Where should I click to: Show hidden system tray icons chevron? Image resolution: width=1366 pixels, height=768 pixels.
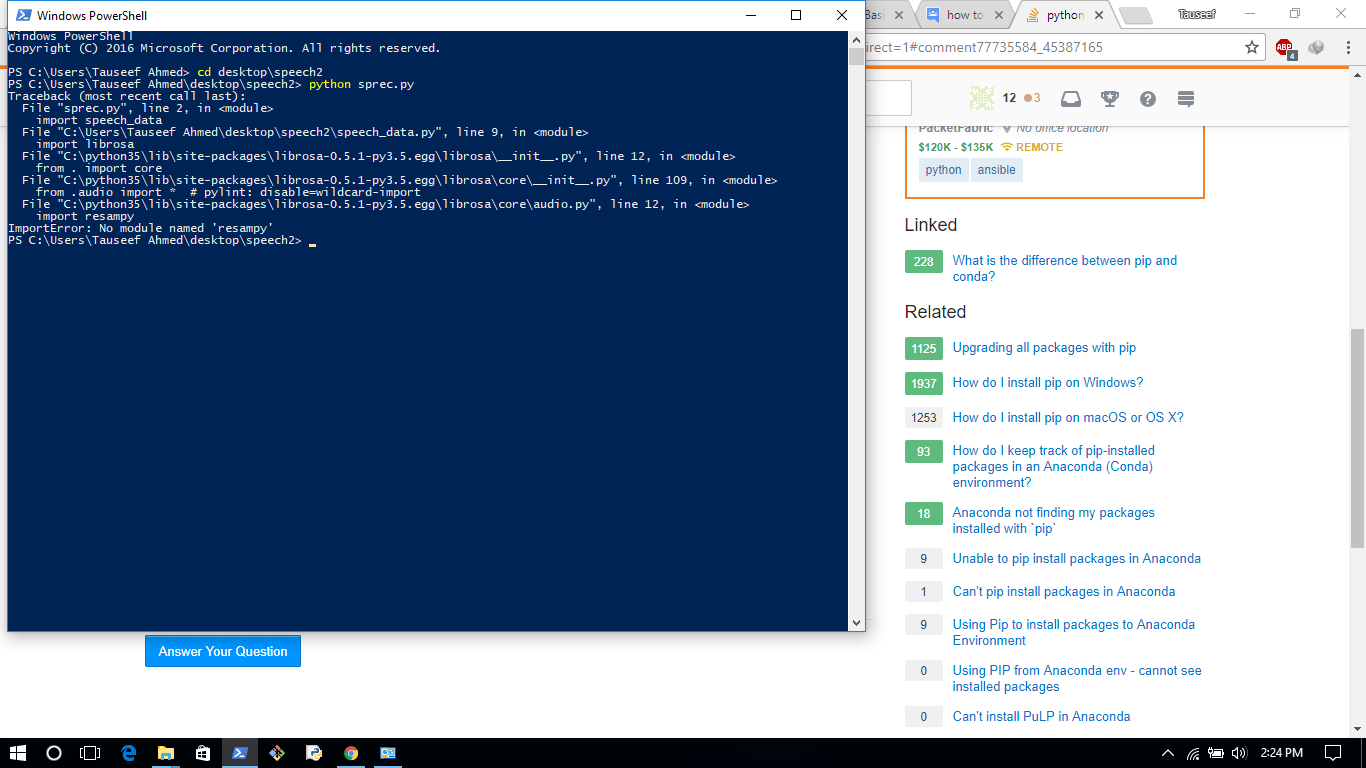coord(1167,753)
